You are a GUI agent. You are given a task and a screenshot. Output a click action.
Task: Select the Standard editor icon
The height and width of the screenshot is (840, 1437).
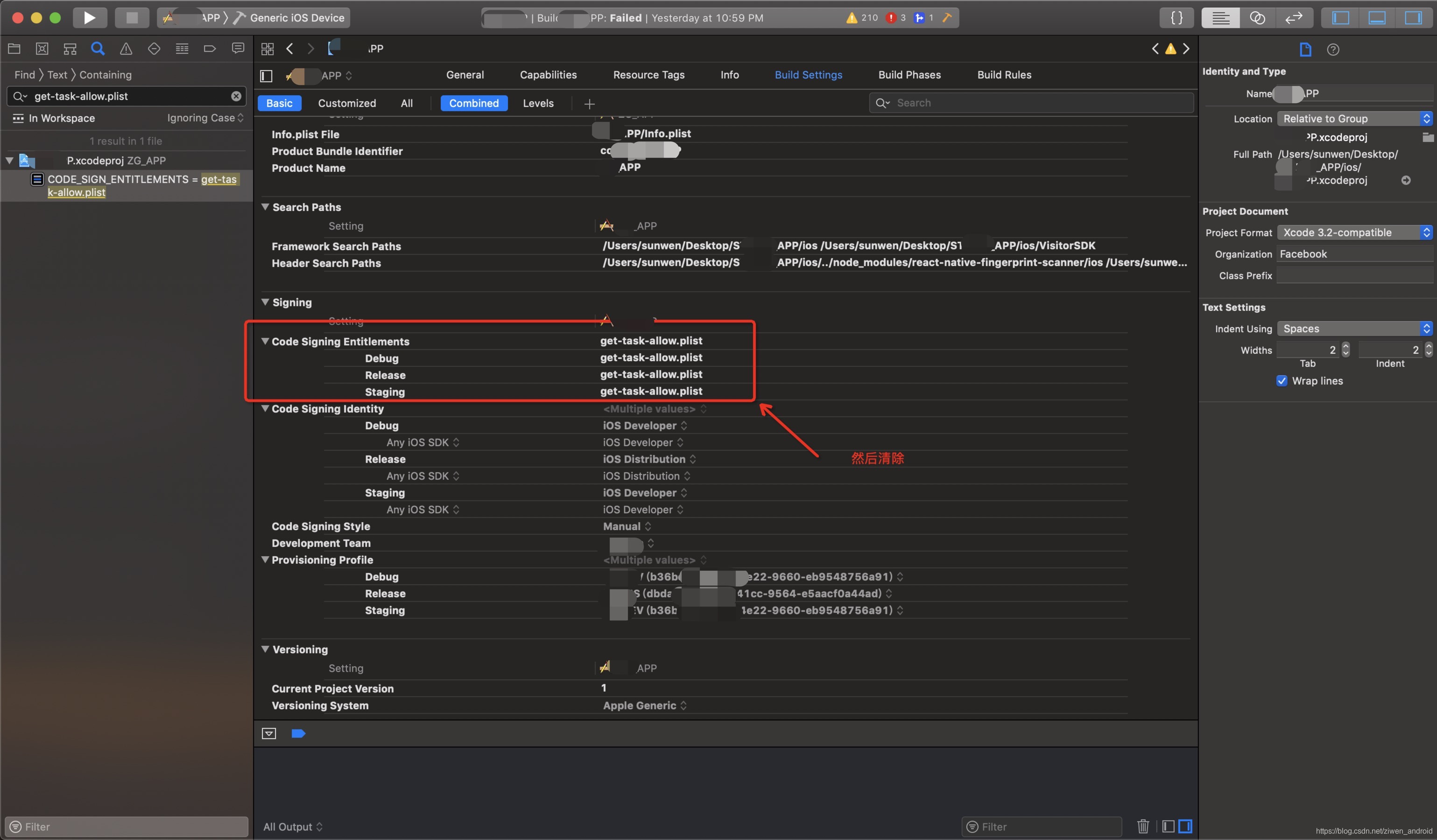tap(1220, 18)
